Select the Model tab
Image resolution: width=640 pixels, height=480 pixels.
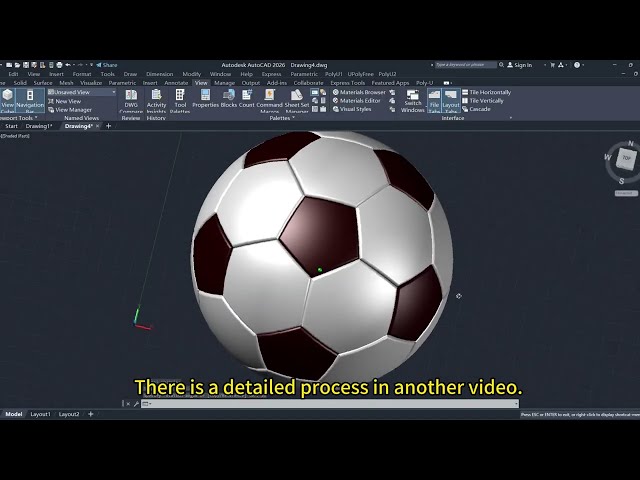pos(13,414)
